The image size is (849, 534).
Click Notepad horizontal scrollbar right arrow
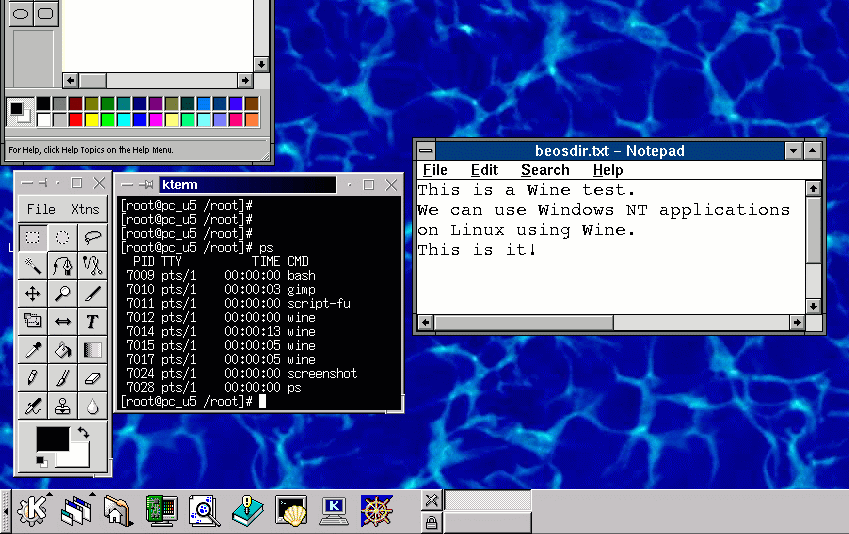pyautogui.click(x=796, y=323)
